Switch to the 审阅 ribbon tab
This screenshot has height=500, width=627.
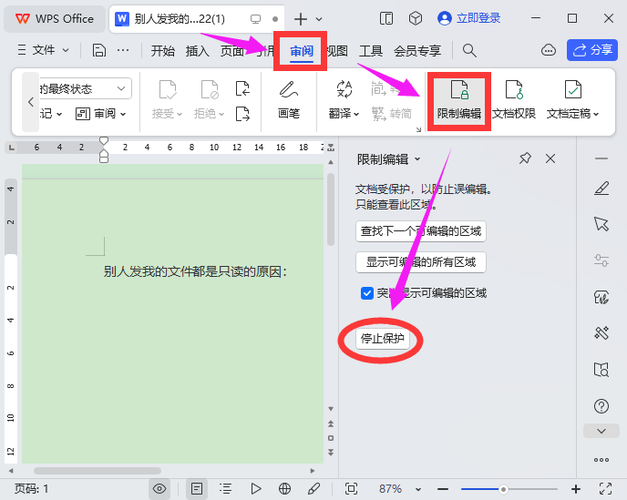302,51
